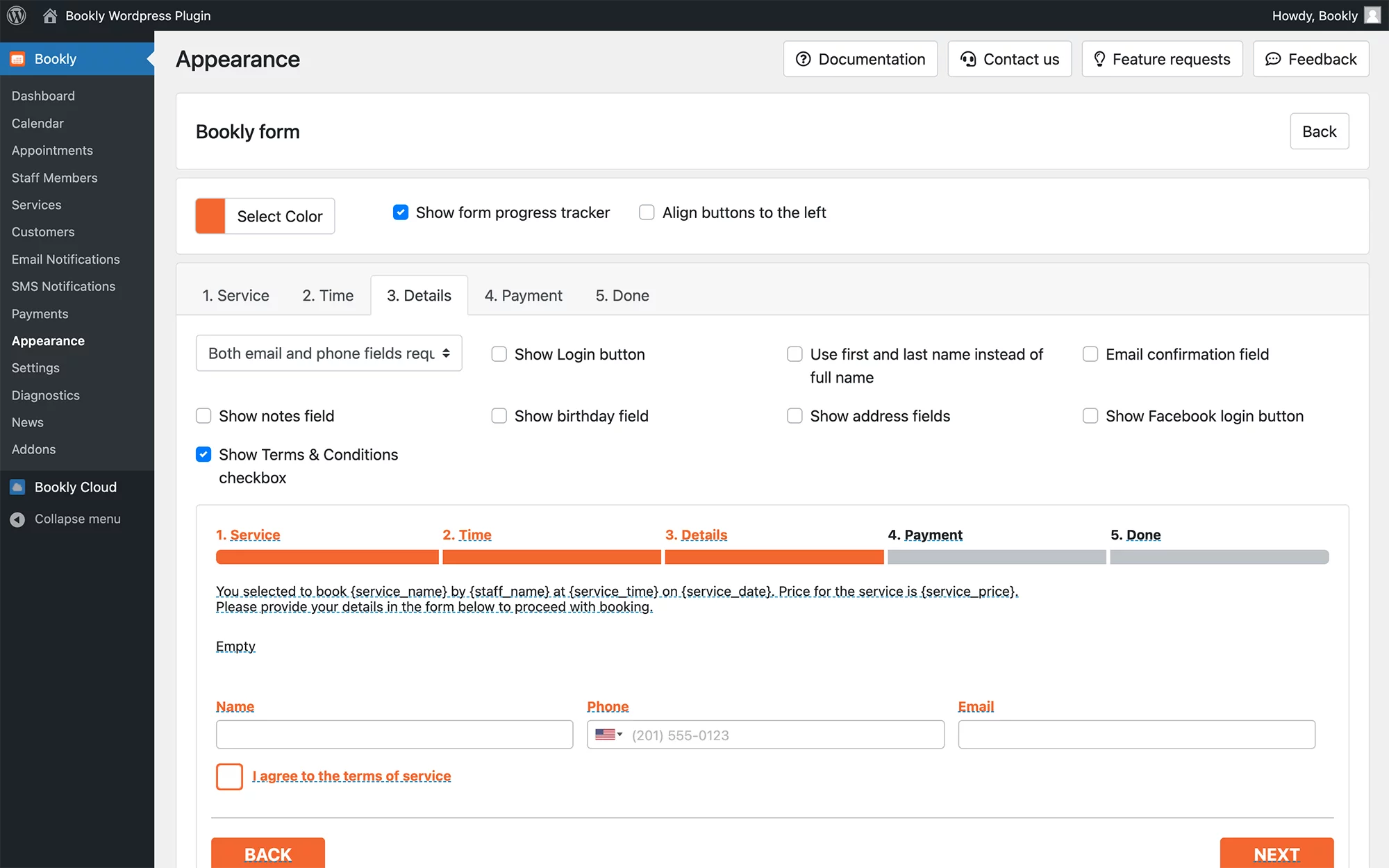Switch to the 2. Time tab
The width and height of the screenshot is (1389, 868).
click(x=328, y=296)
